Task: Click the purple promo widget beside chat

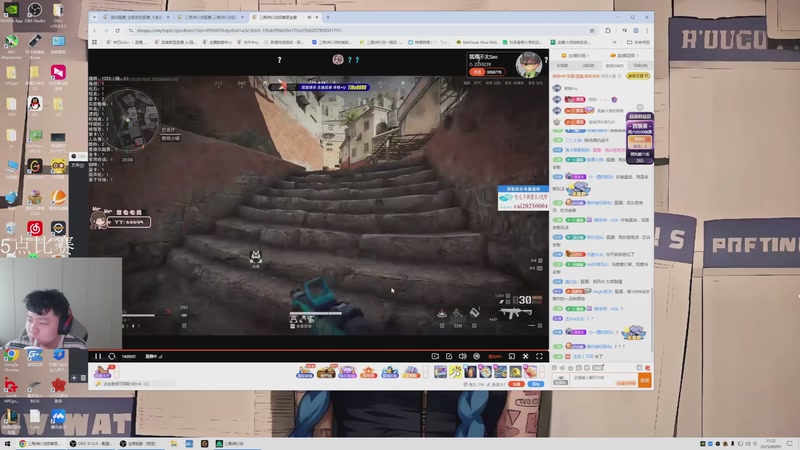Action: [x=639, y=138]
